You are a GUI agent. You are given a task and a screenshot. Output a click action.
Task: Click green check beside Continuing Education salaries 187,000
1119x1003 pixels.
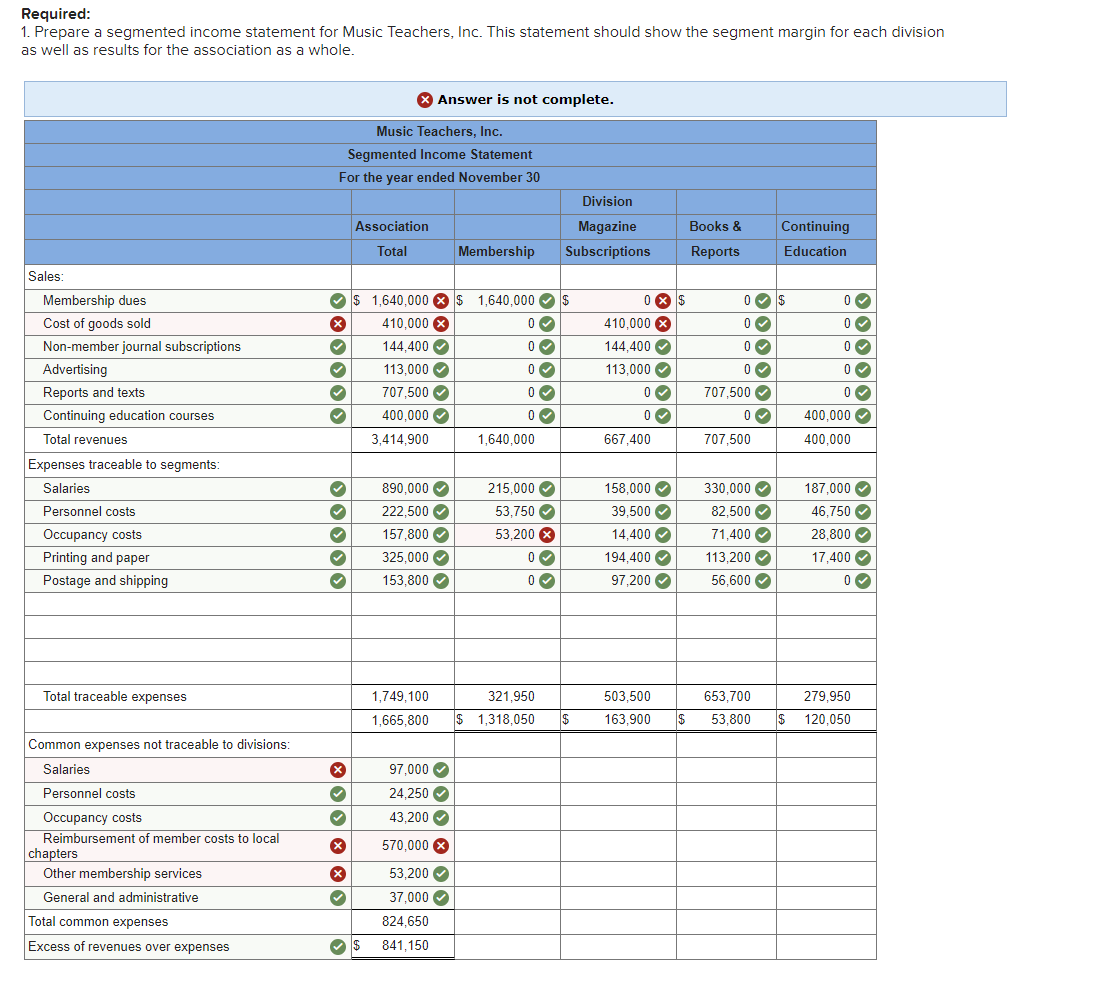coord(863,488)
